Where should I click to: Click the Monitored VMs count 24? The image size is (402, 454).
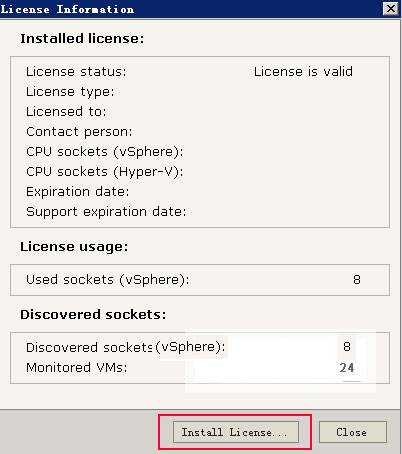347,368
